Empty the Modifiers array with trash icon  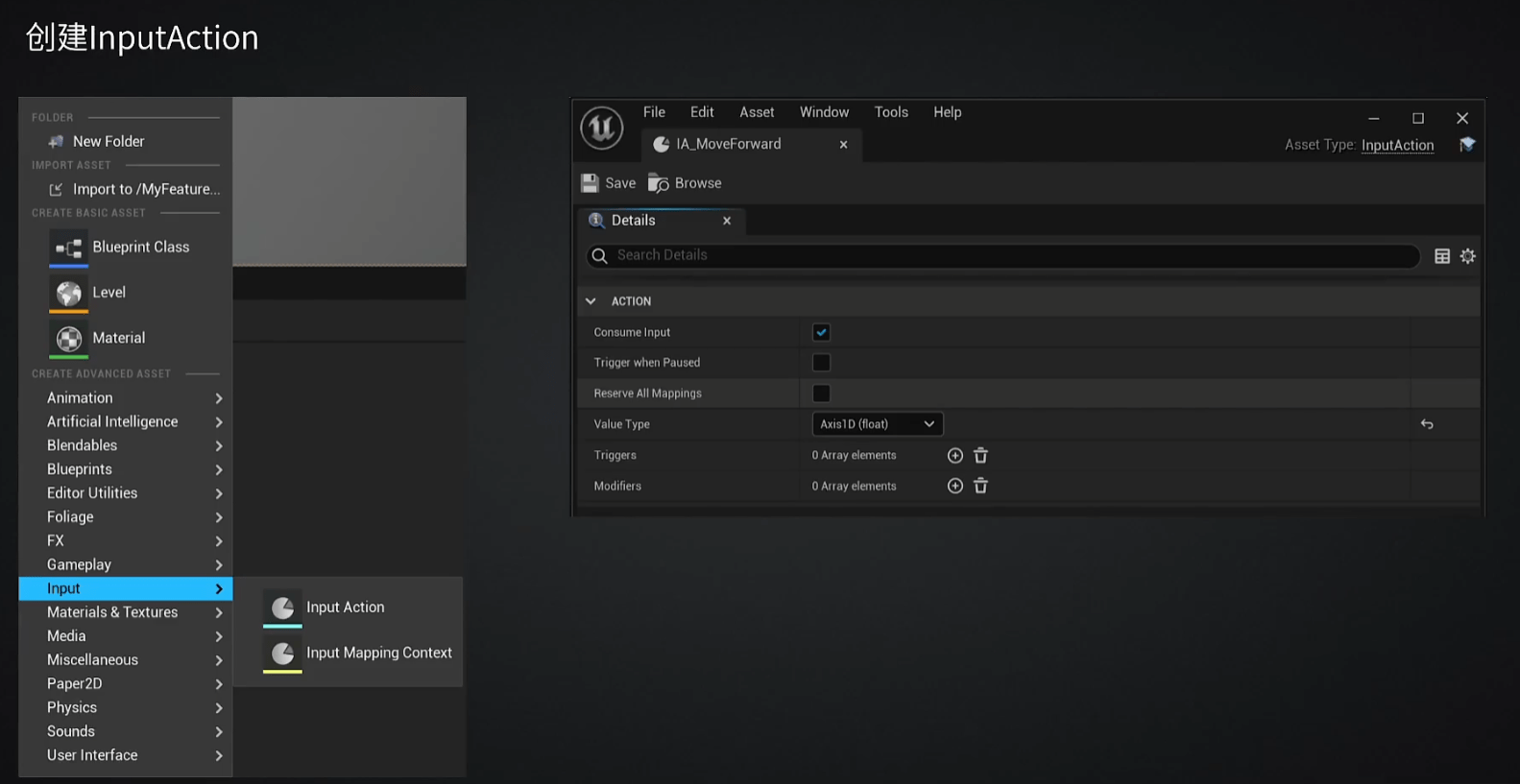pyautogui.click(x=980, y=487)
